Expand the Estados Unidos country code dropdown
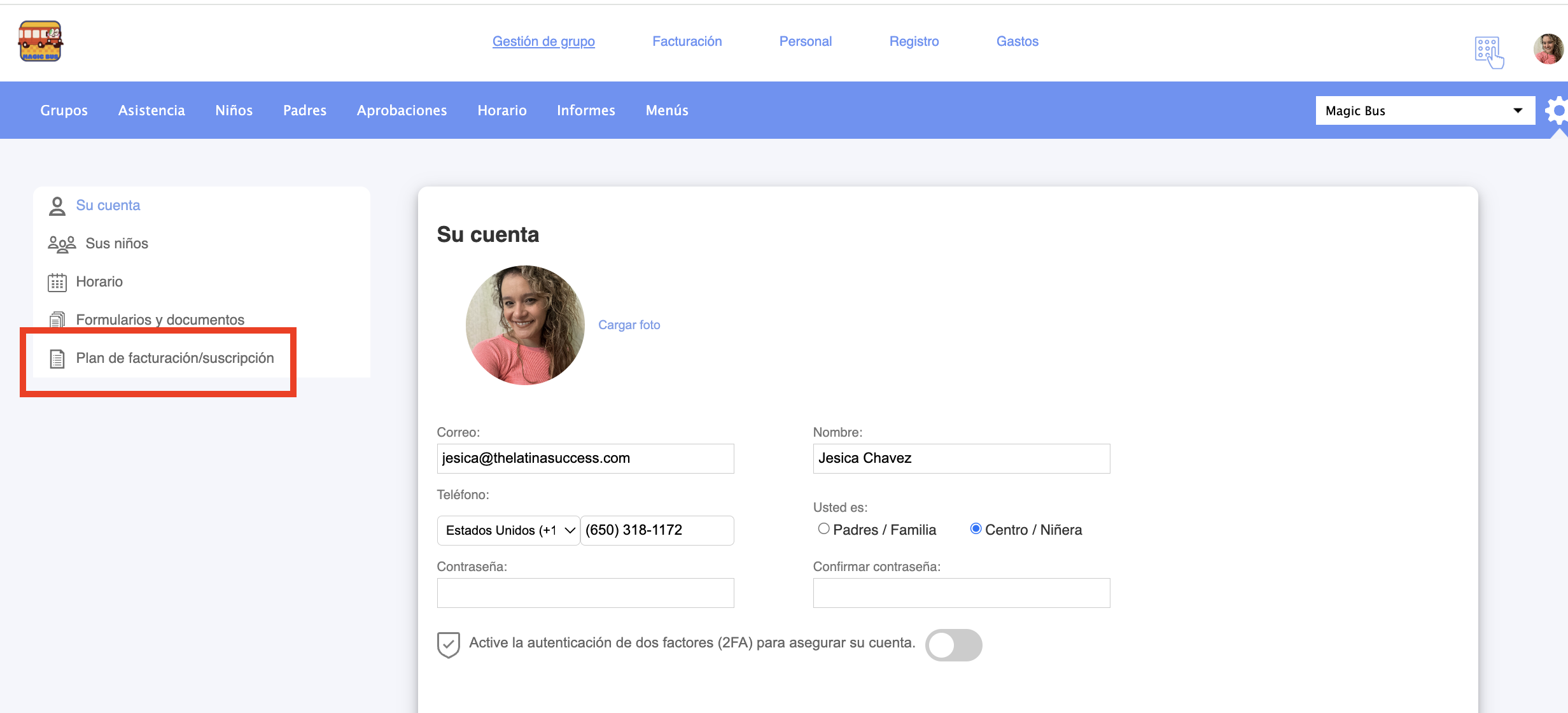 (x=508, y=530)
